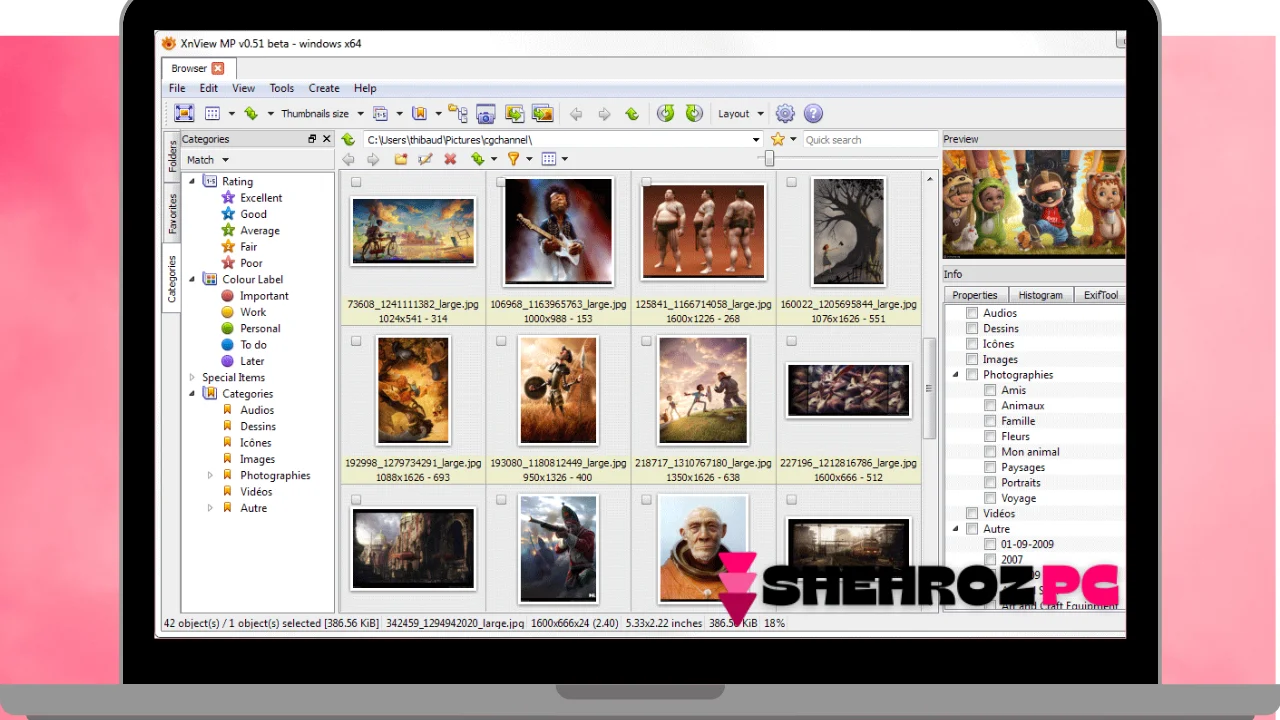Click the browser toolbar view grid icon

click(x=548, y=159)
